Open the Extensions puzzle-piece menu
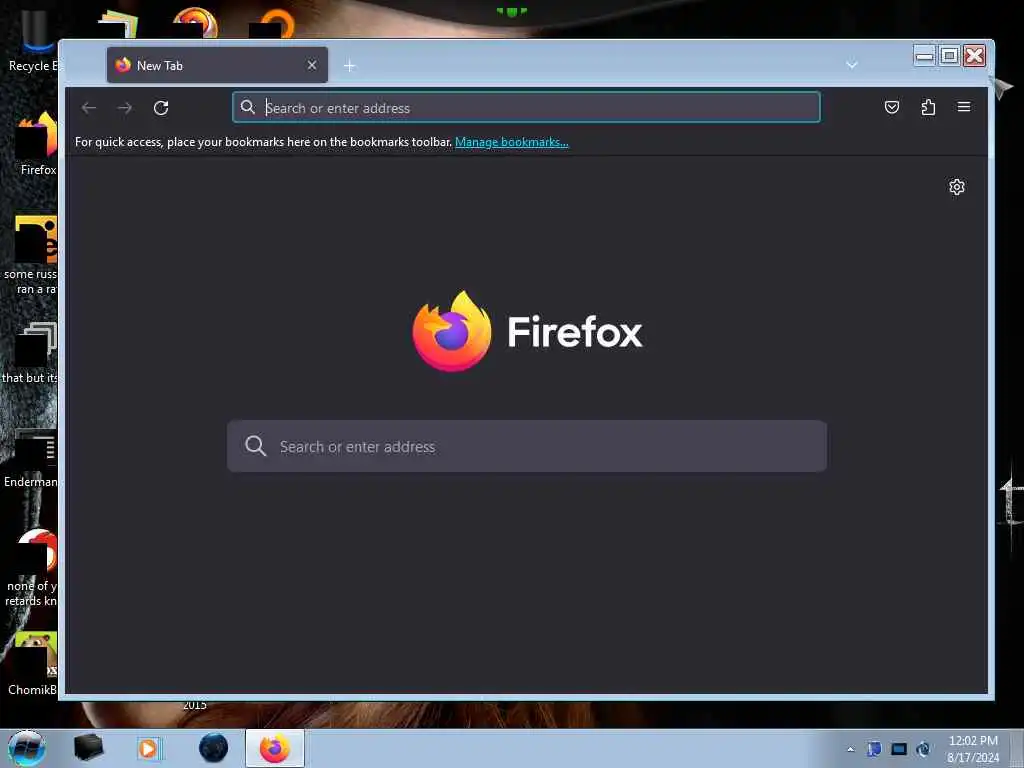This screenshot has height=768, width=1024. click(928, 107)
